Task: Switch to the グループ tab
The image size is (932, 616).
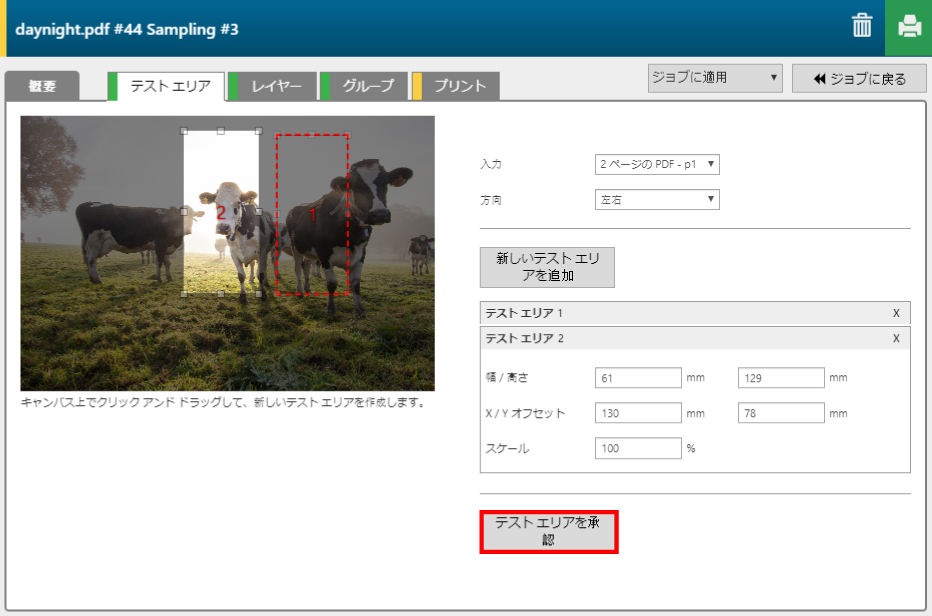Action: click(x=367, y=86)
